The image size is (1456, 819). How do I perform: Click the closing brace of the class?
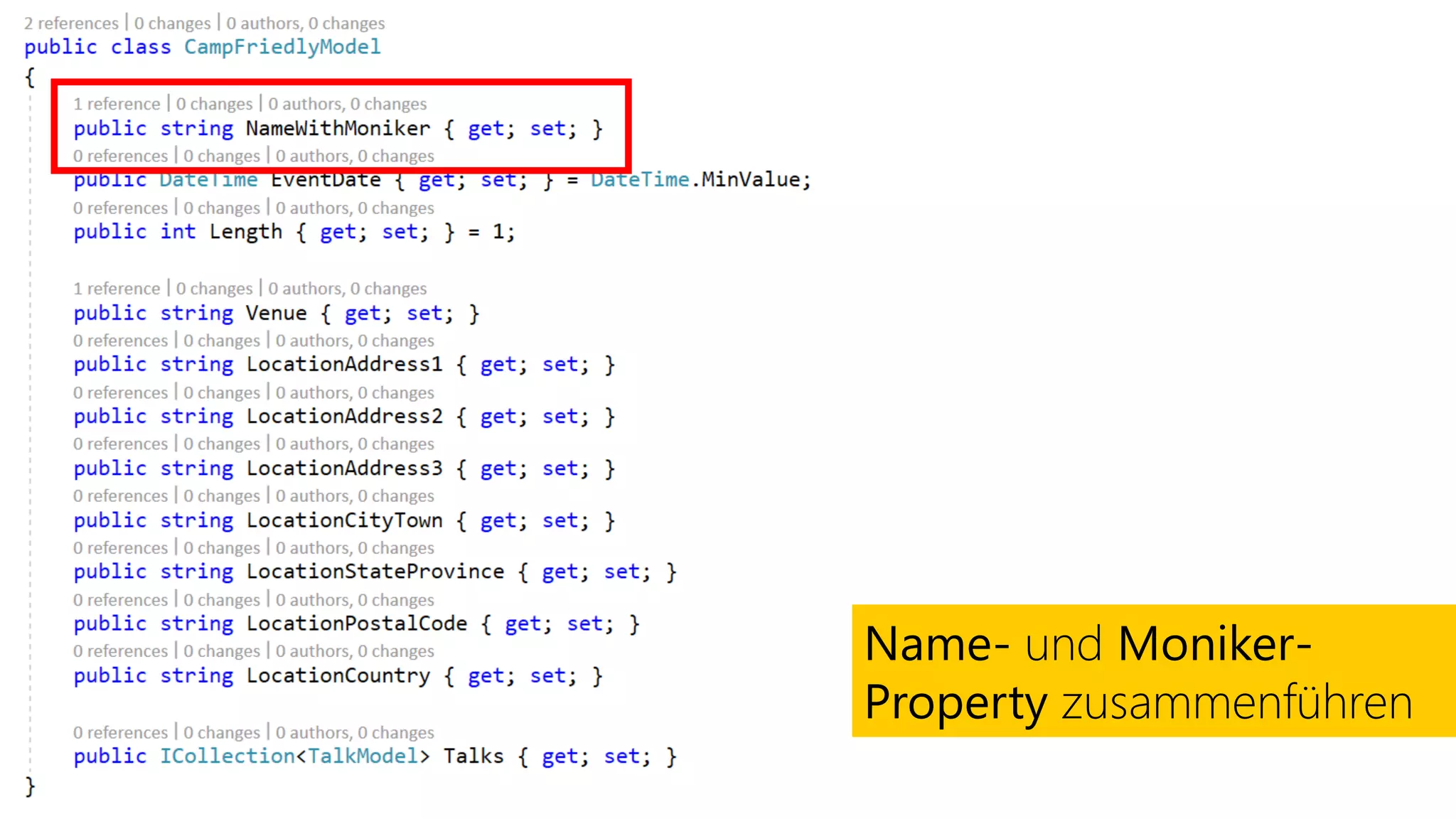pyautogui.click(x=30, y=786)
